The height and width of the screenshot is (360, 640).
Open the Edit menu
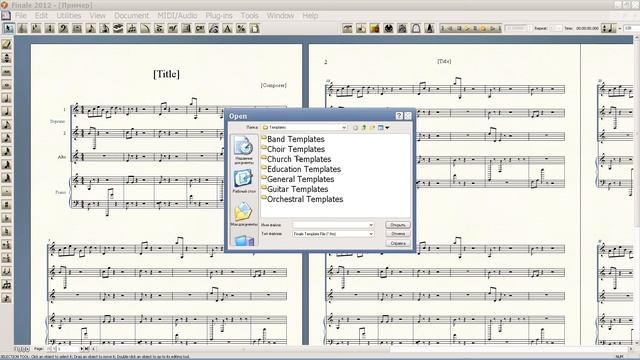(41, 16)
